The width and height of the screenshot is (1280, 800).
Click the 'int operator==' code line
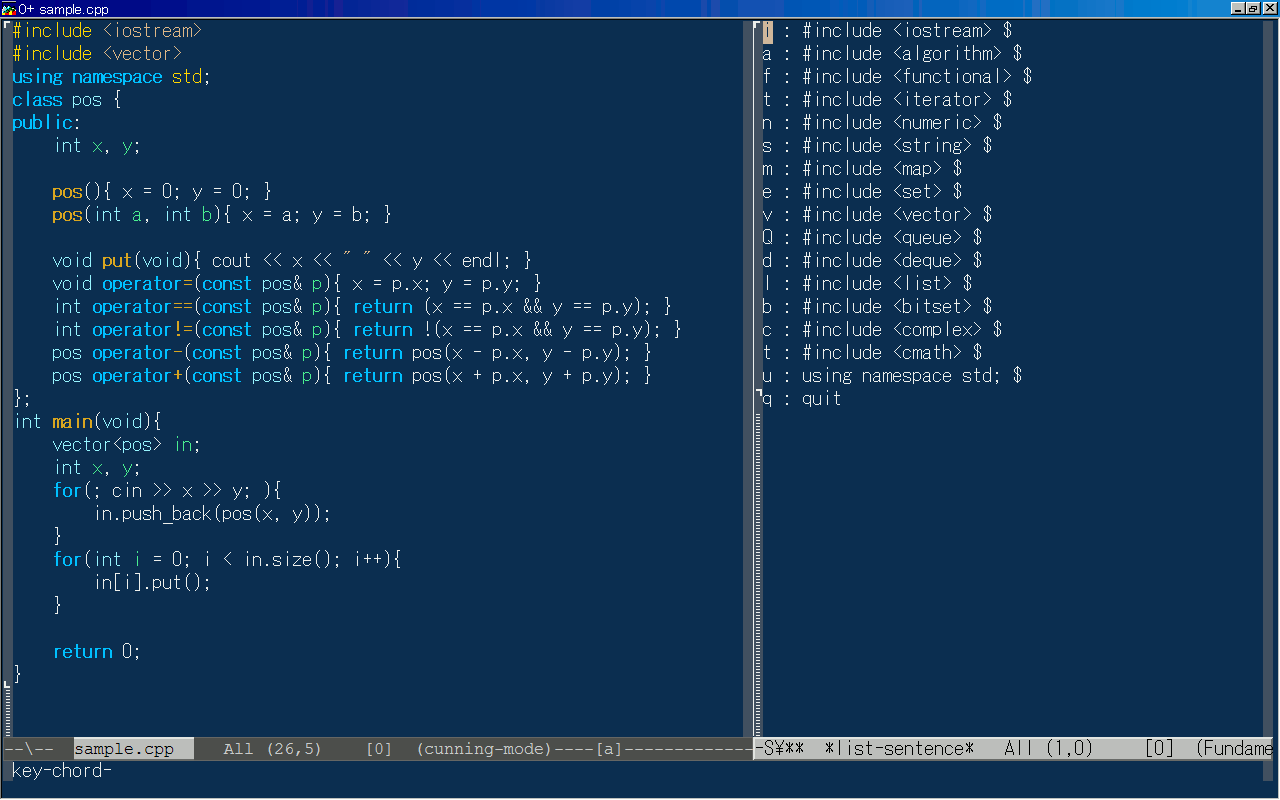tap(362, 307)
